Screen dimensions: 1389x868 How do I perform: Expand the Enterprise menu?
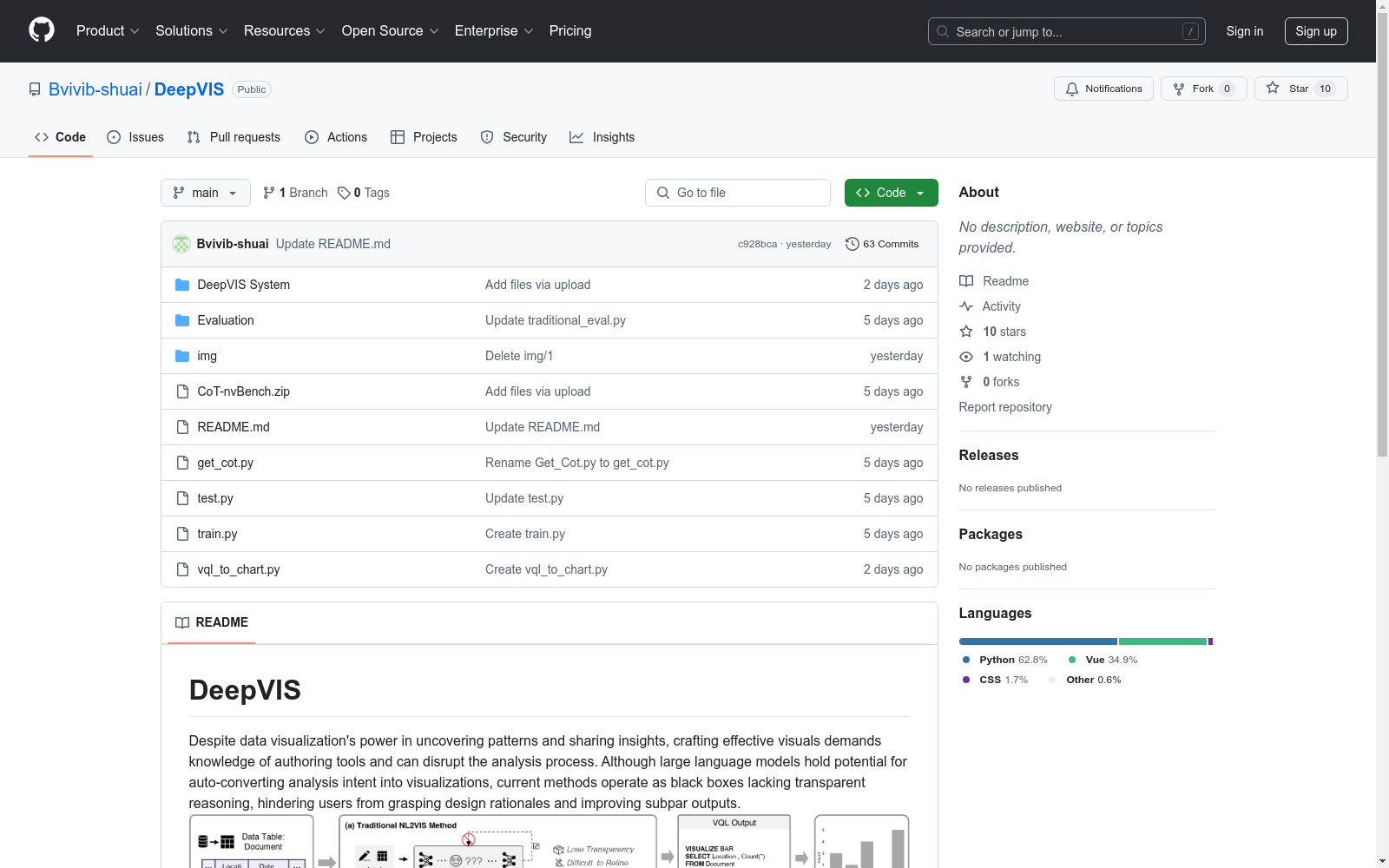click(x=494, y=31)
